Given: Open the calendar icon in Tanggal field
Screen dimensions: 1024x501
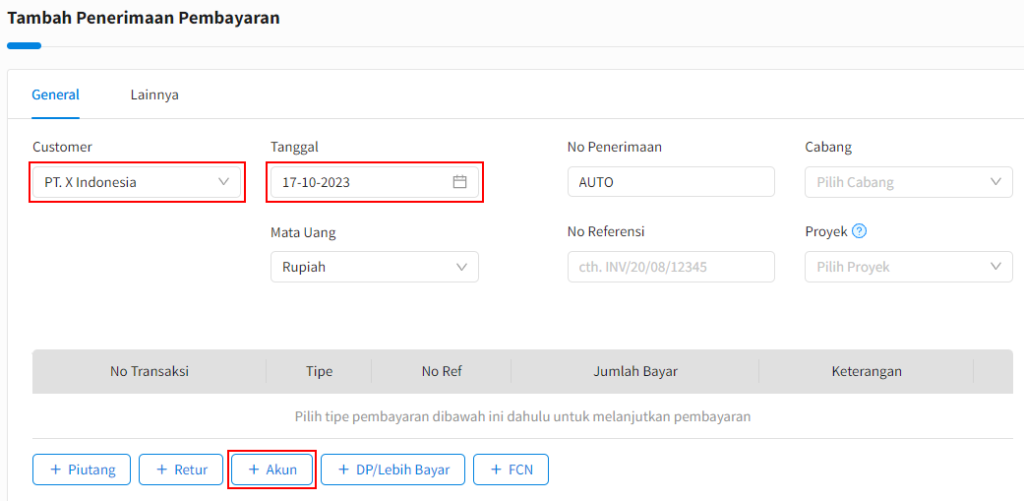Looking at the screenshot, I should [x=460, y=182].
